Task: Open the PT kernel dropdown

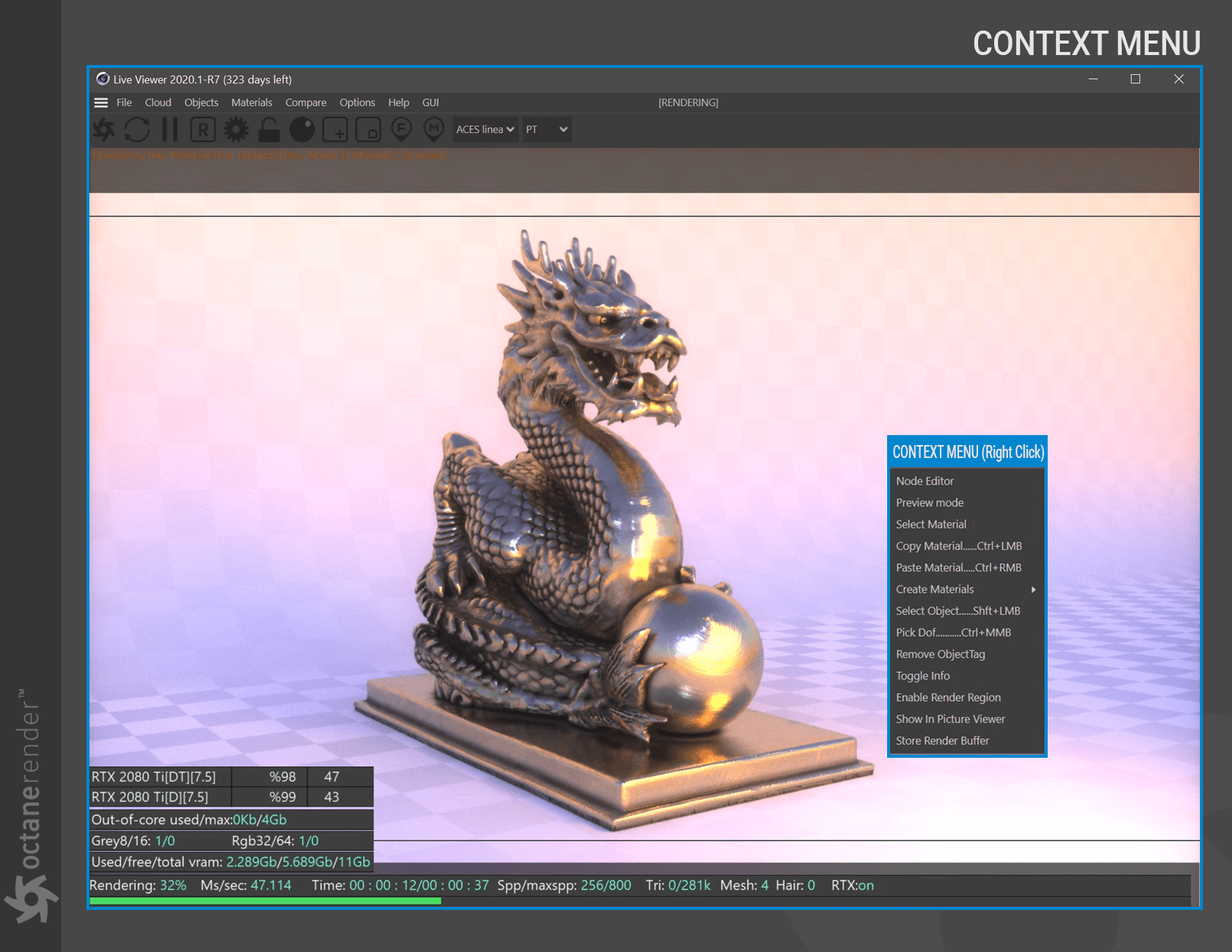Action: pyautogui.click(x=547, y=129)
